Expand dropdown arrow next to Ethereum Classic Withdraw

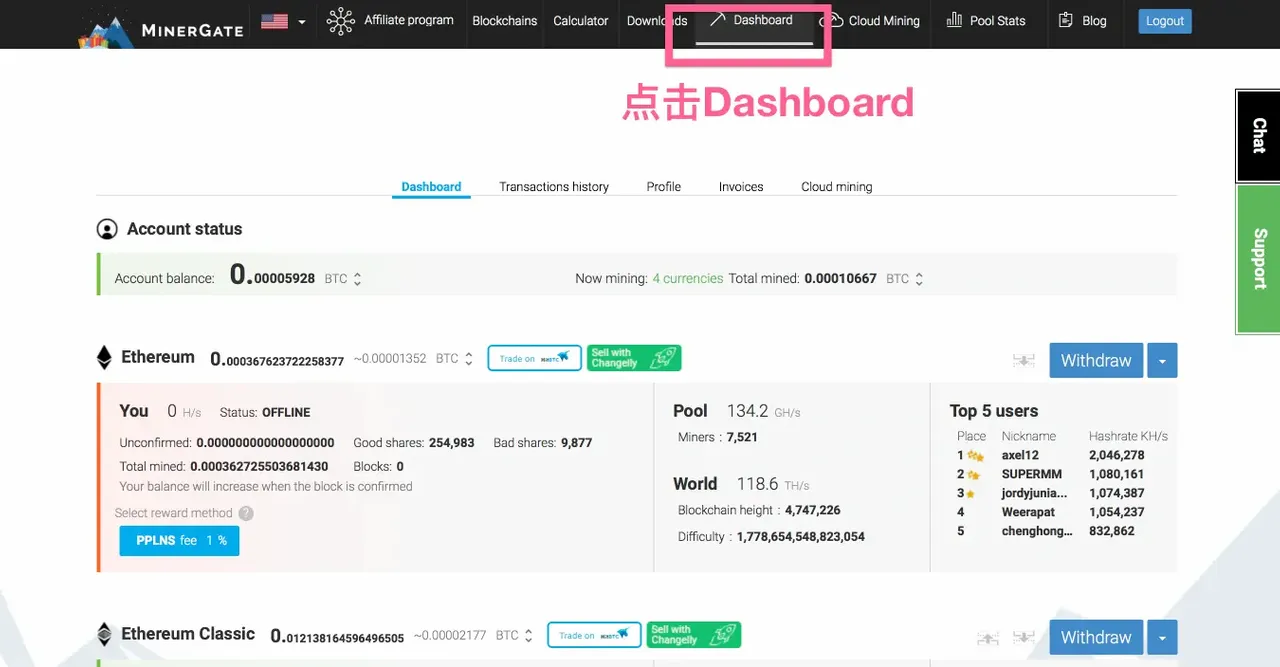1162,638
